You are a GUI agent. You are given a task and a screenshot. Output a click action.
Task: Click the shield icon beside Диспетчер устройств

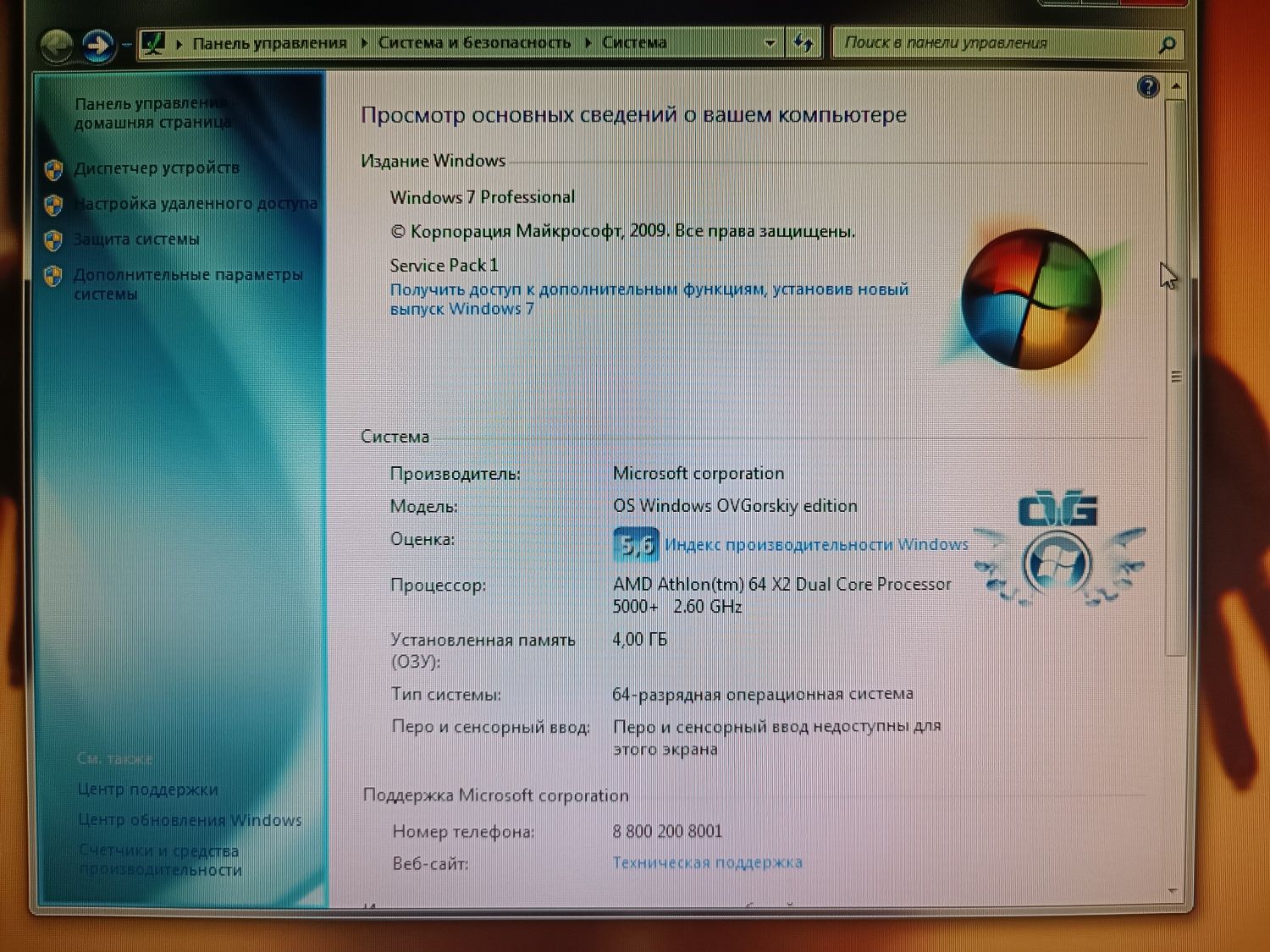53,169
